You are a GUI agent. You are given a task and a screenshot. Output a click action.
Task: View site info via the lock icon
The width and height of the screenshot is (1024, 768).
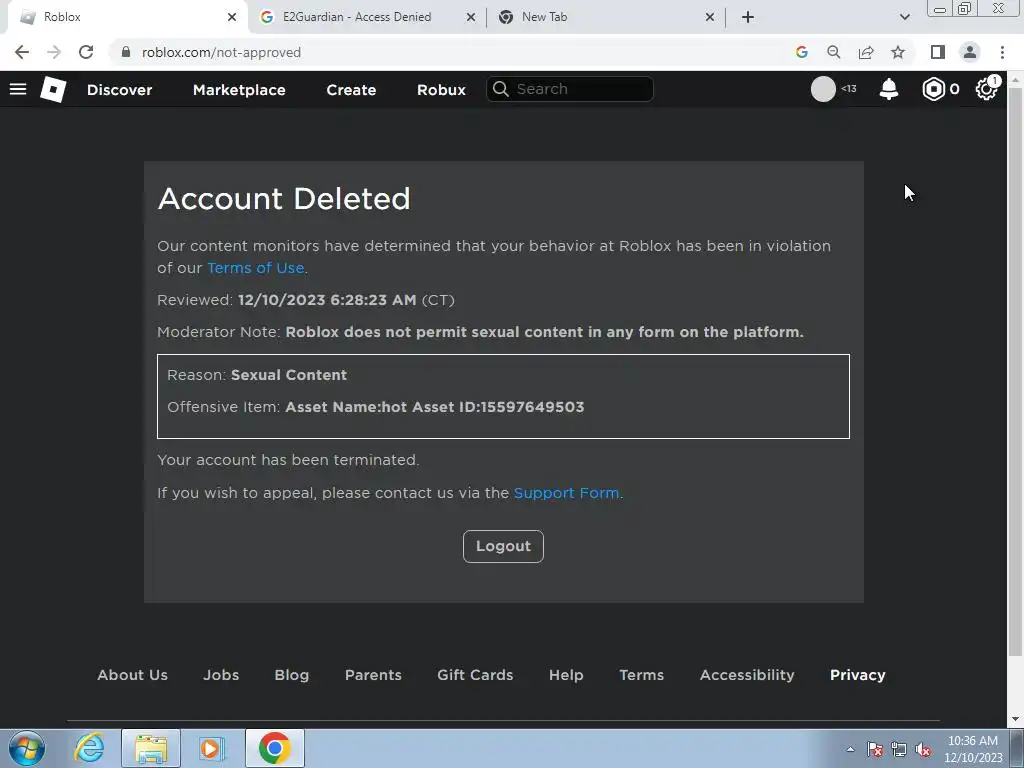click(126, 52)
